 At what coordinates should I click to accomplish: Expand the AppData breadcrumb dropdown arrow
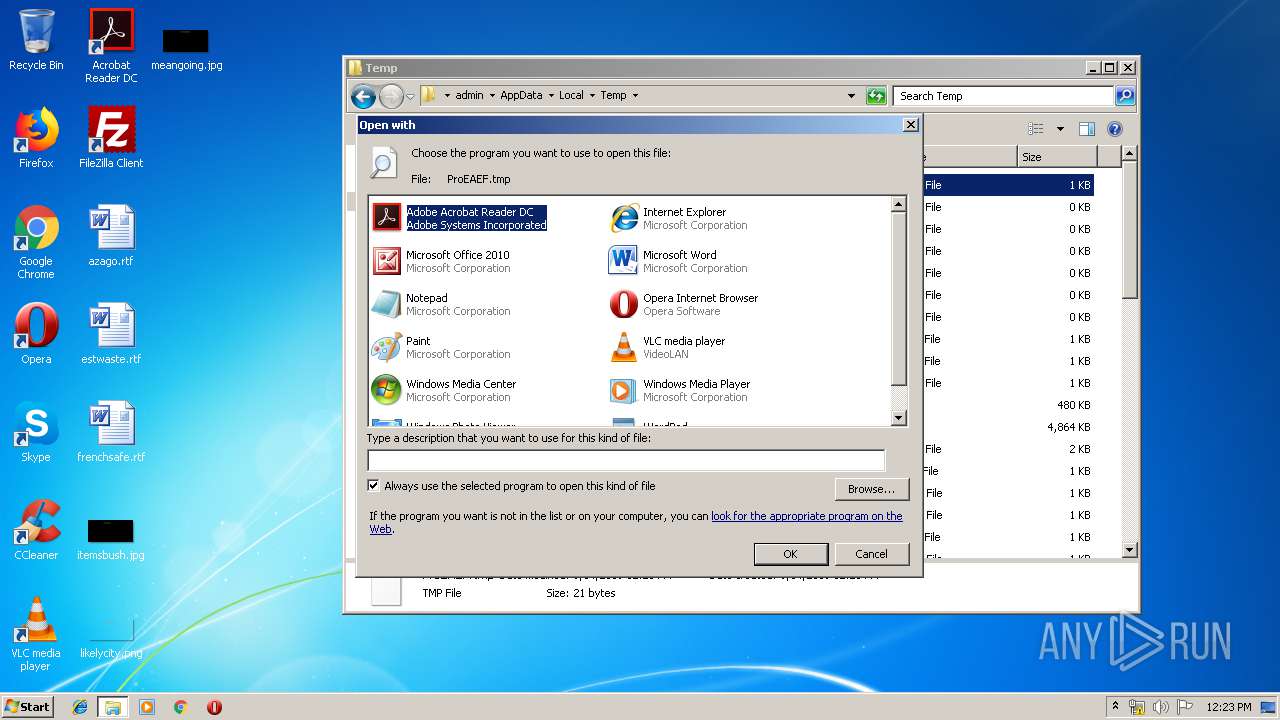coord(551,96)
